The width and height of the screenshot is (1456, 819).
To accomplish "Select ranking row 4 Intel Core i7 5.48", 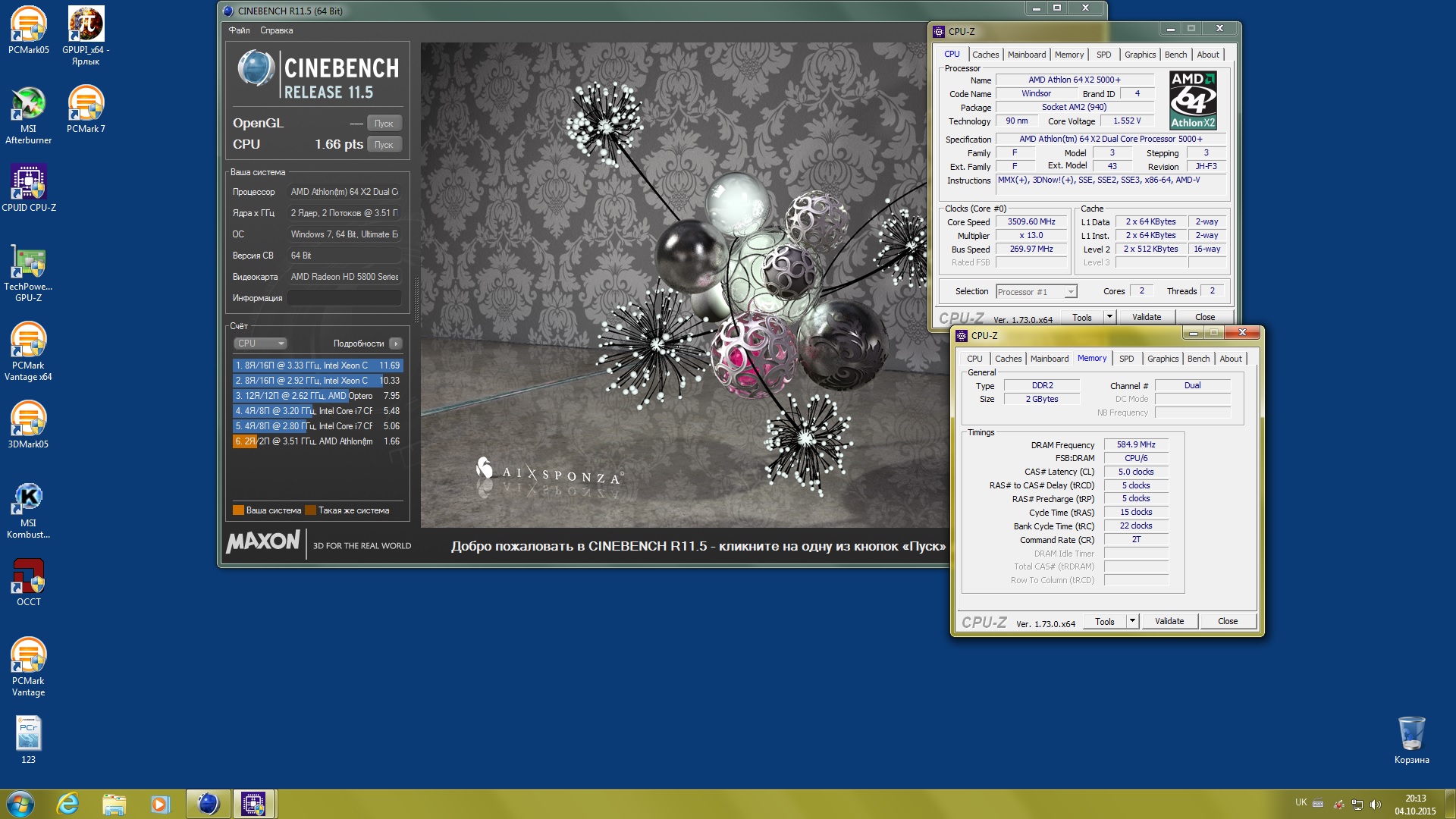I will click(317, 411).
